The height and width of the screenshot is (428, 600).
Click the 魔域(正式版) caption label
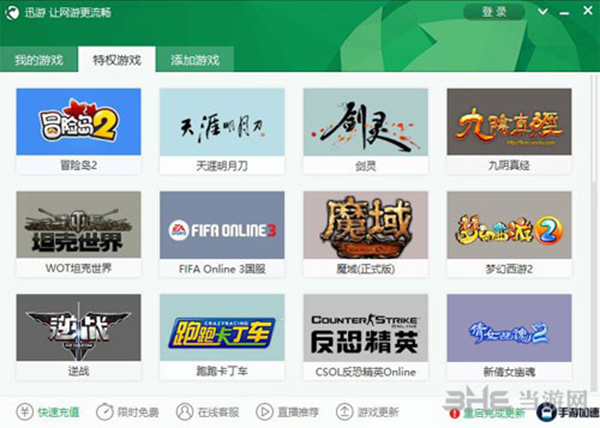[365, 269]
